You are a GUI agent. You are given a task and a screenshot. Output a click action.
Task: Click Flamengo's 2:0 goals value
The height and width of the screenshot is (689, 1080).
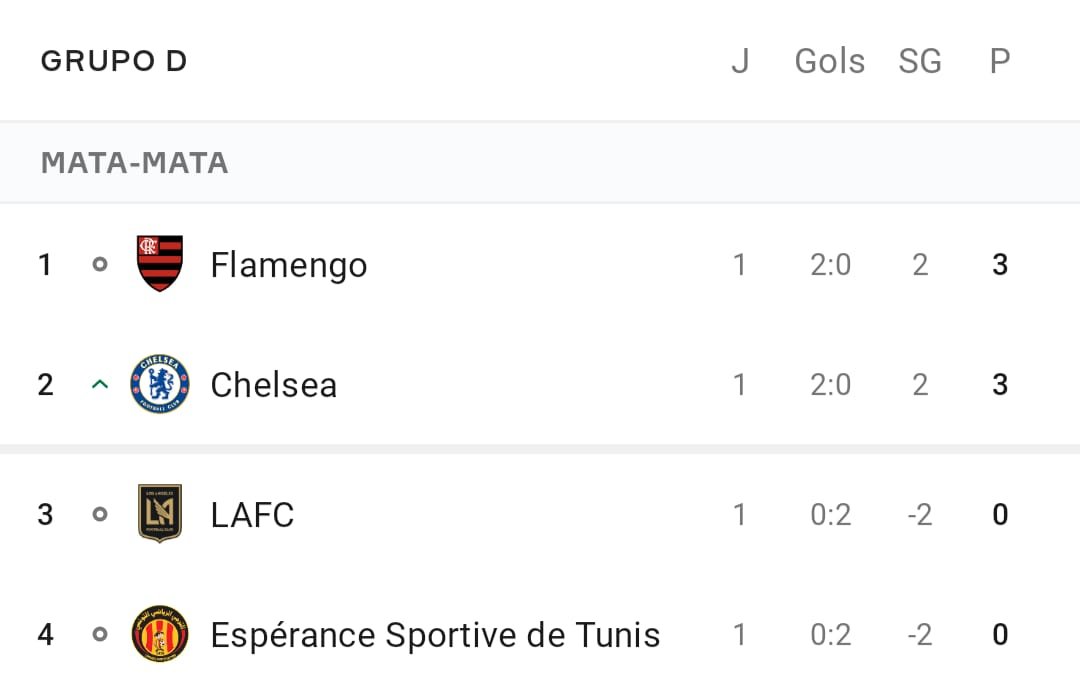point(831,265)
